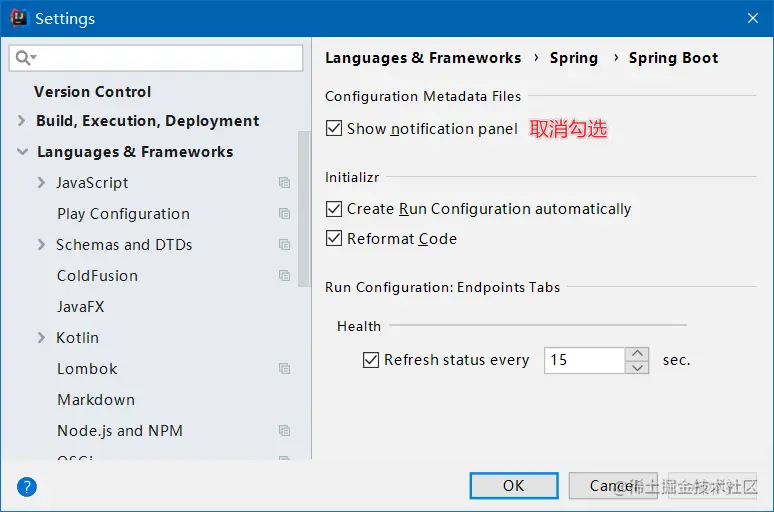Click the project-level icon beside ColdFusion
This screenshot has width=774, height=512.
[284, 276]
